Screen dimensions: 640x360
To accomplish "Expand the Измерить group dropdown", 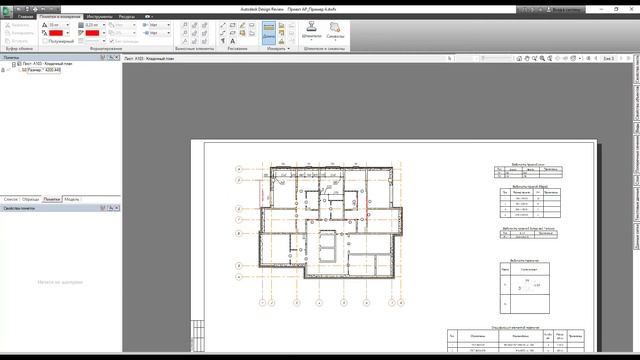I will (278, 49).
